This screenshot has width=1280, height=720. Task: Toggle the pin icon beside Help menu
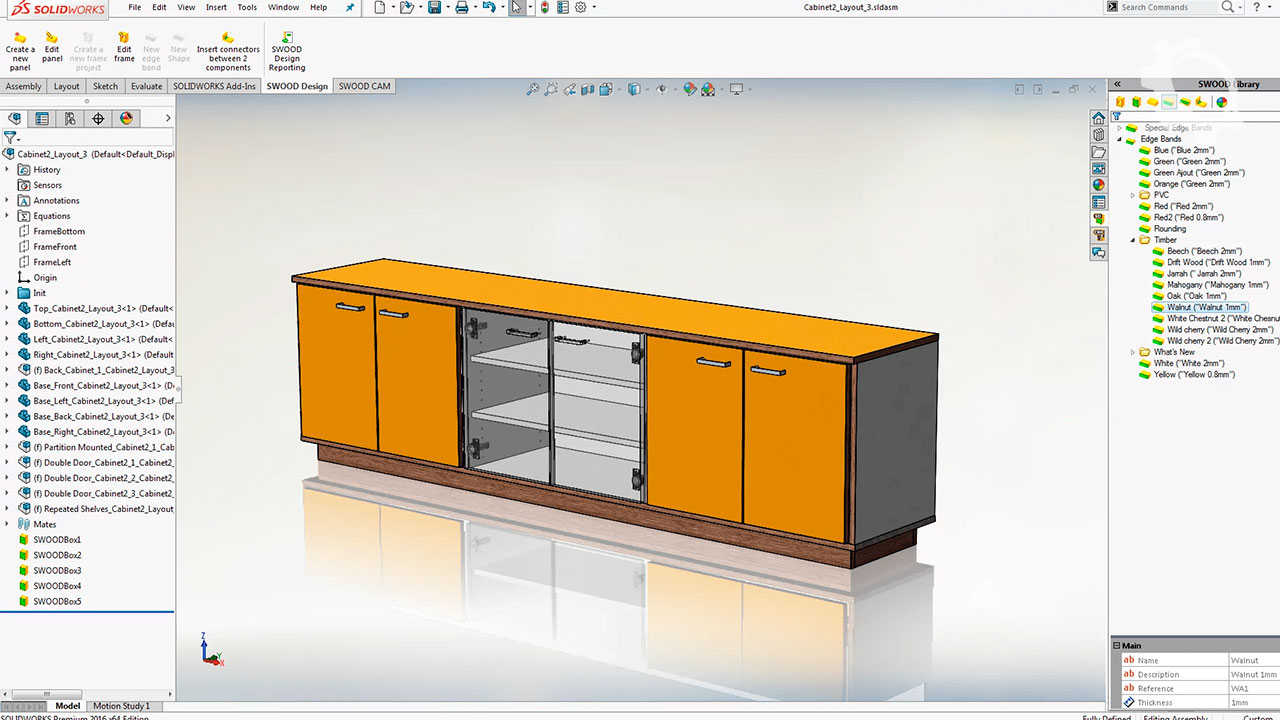(x=349, y=7)
